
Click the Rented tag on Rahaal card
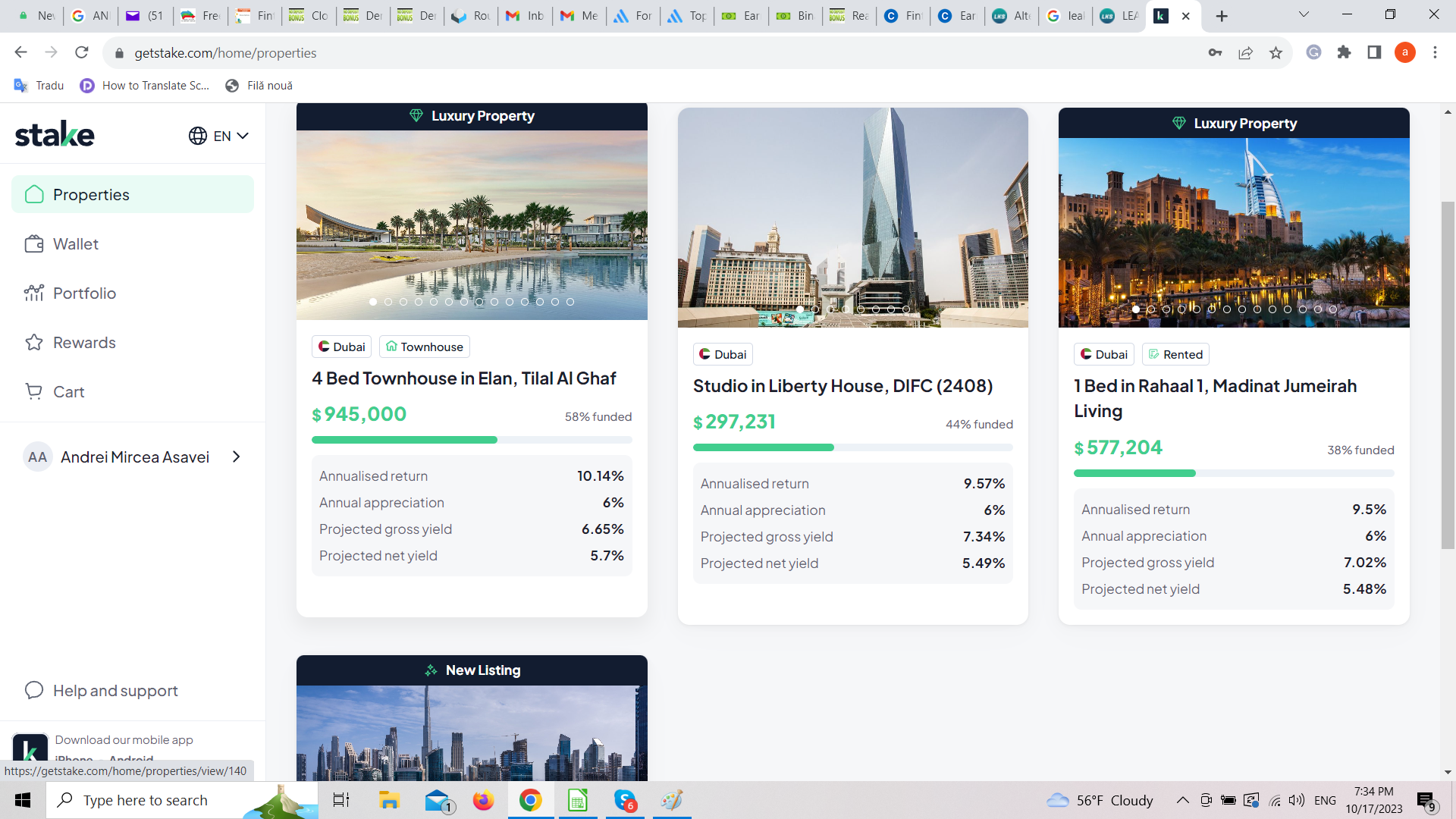(1175, 354)
